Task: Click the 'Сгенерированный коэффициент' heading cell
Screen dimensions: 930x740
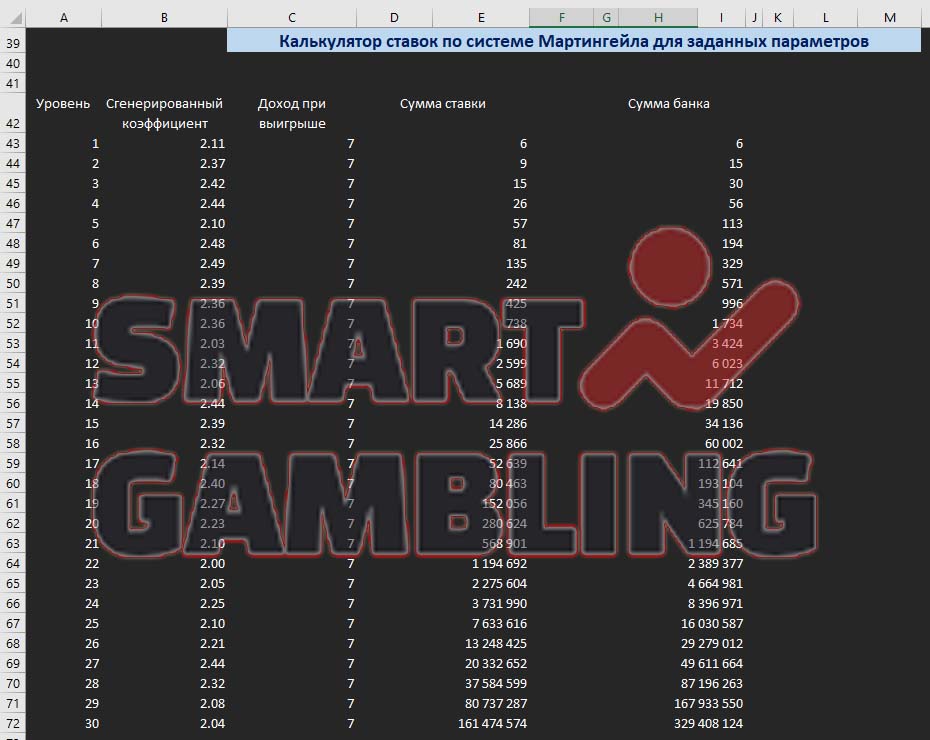Action: pos(164,113)
